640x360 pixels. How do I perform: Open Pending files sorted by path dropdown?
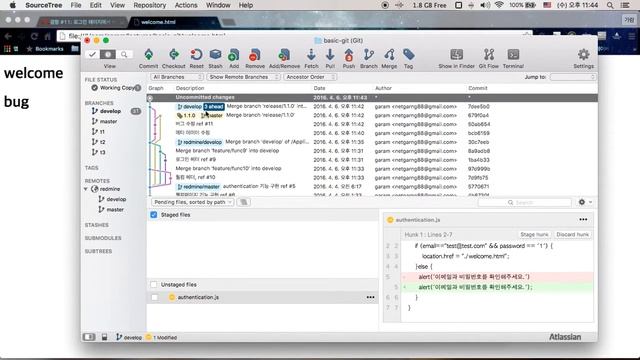[x=192, y=202]
